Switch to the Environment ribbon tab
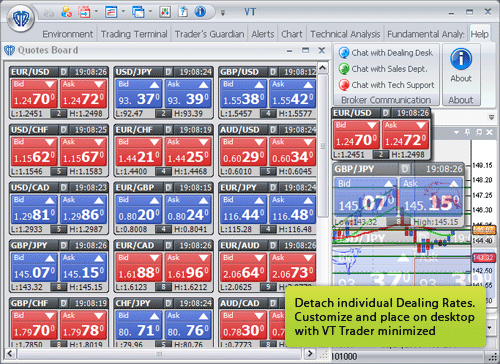This screenshot has width=500, height=364. [x=68, y=34]
